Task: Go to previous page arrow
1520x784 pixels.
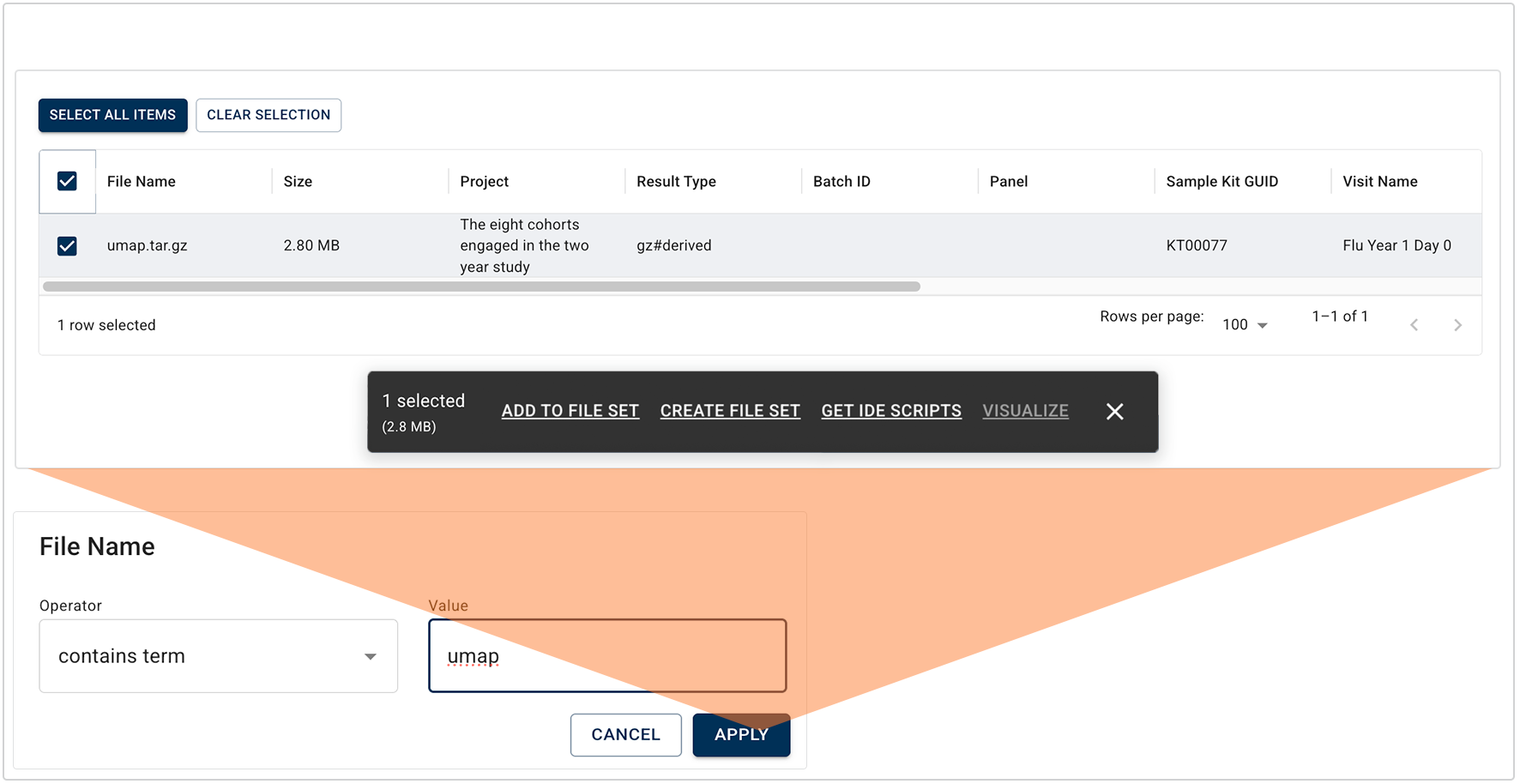Action: 1414,325
